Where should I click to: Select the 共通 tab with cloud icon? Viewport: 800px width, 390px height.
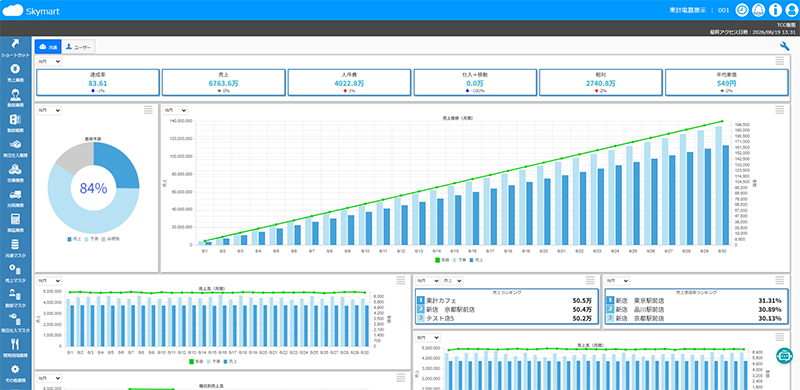click(48, 47)
